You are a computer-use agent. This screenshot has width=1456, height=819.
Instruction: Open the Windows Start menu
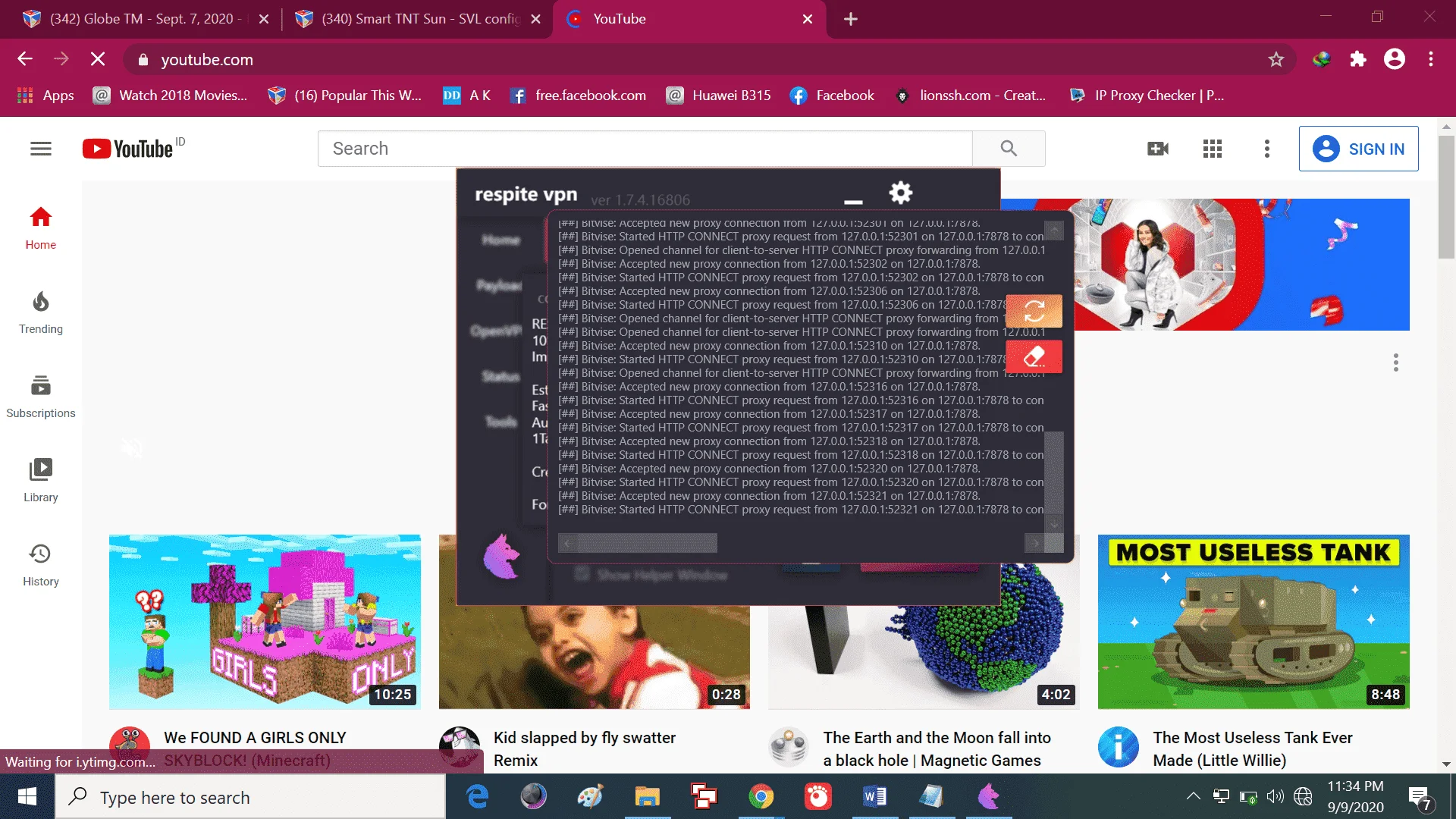coord(27,796)
